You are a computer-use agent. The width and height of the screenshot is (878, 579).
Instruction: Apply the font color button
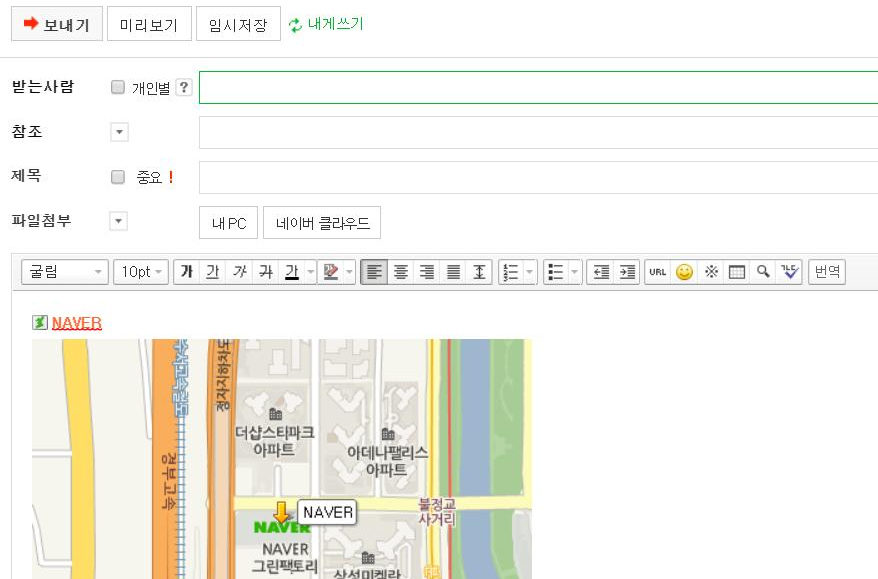[x=292, y=272]
